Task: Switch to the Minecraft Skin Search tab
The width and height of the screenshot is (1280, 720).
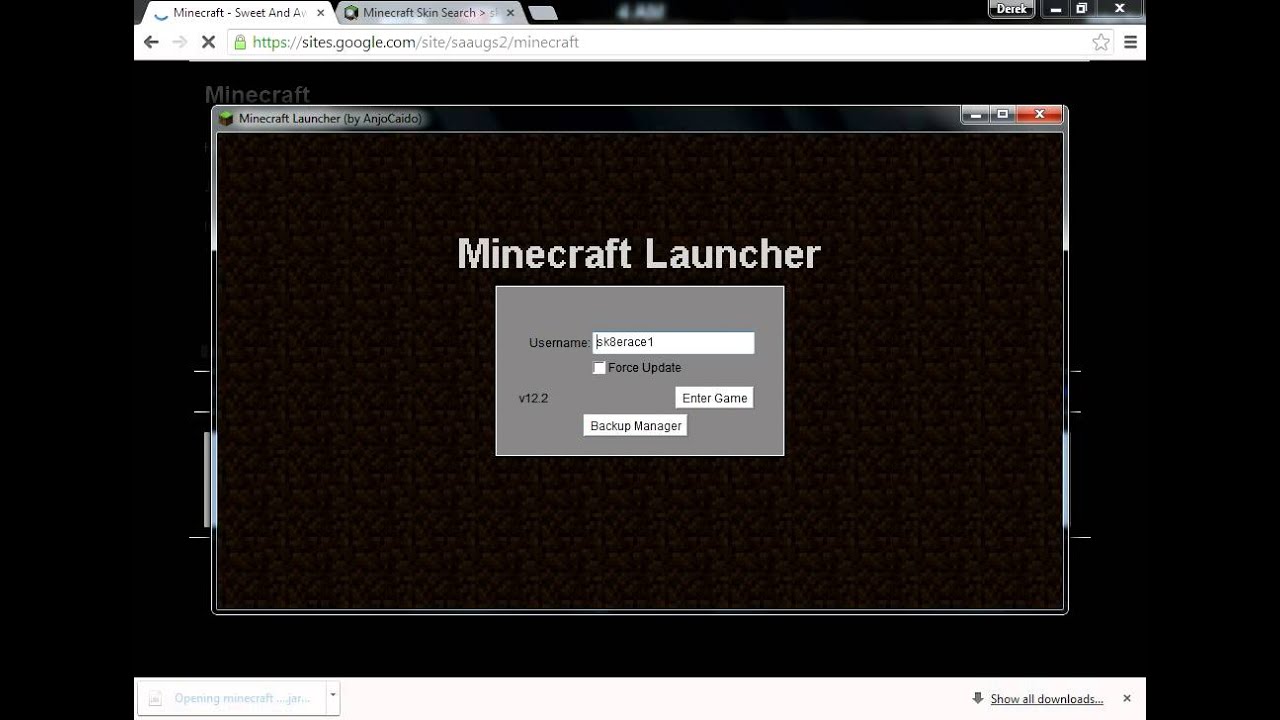Action: (x=430, y=13)
